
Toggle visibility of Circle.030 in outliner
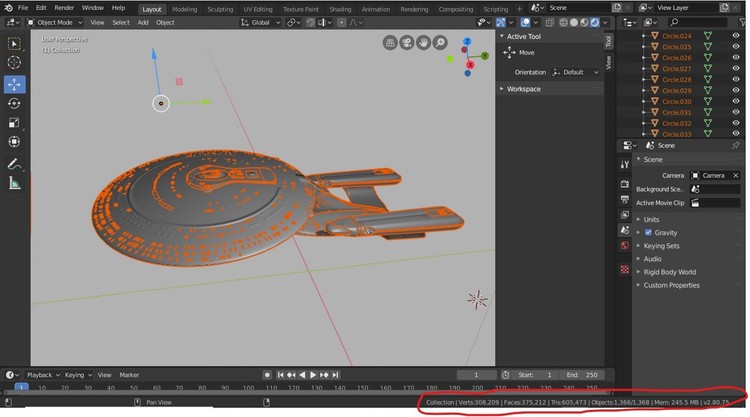[x=736, y=101]
